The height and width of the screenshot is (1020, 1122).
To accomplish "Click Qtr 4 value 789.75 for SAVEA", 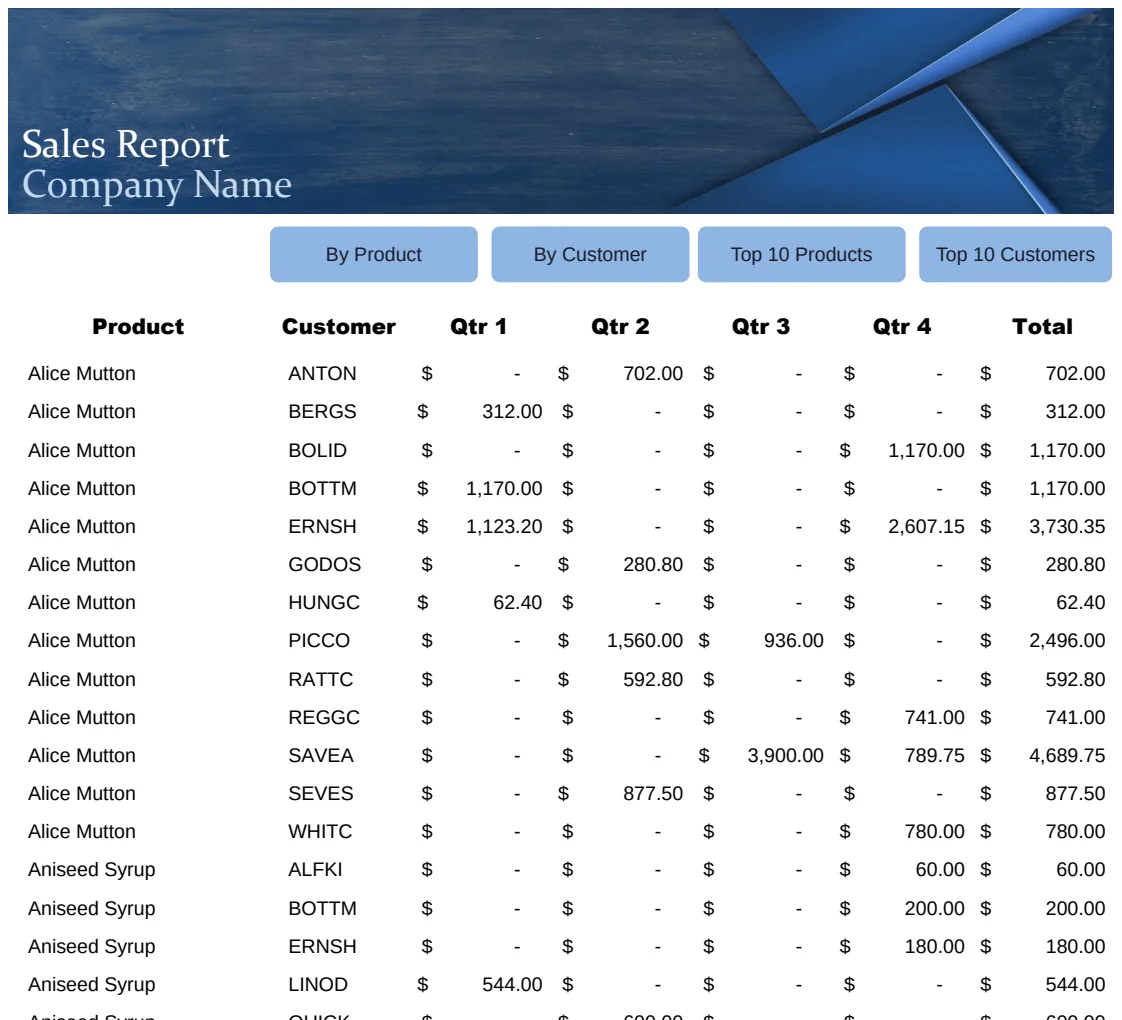I will click(x=935, y=755).
